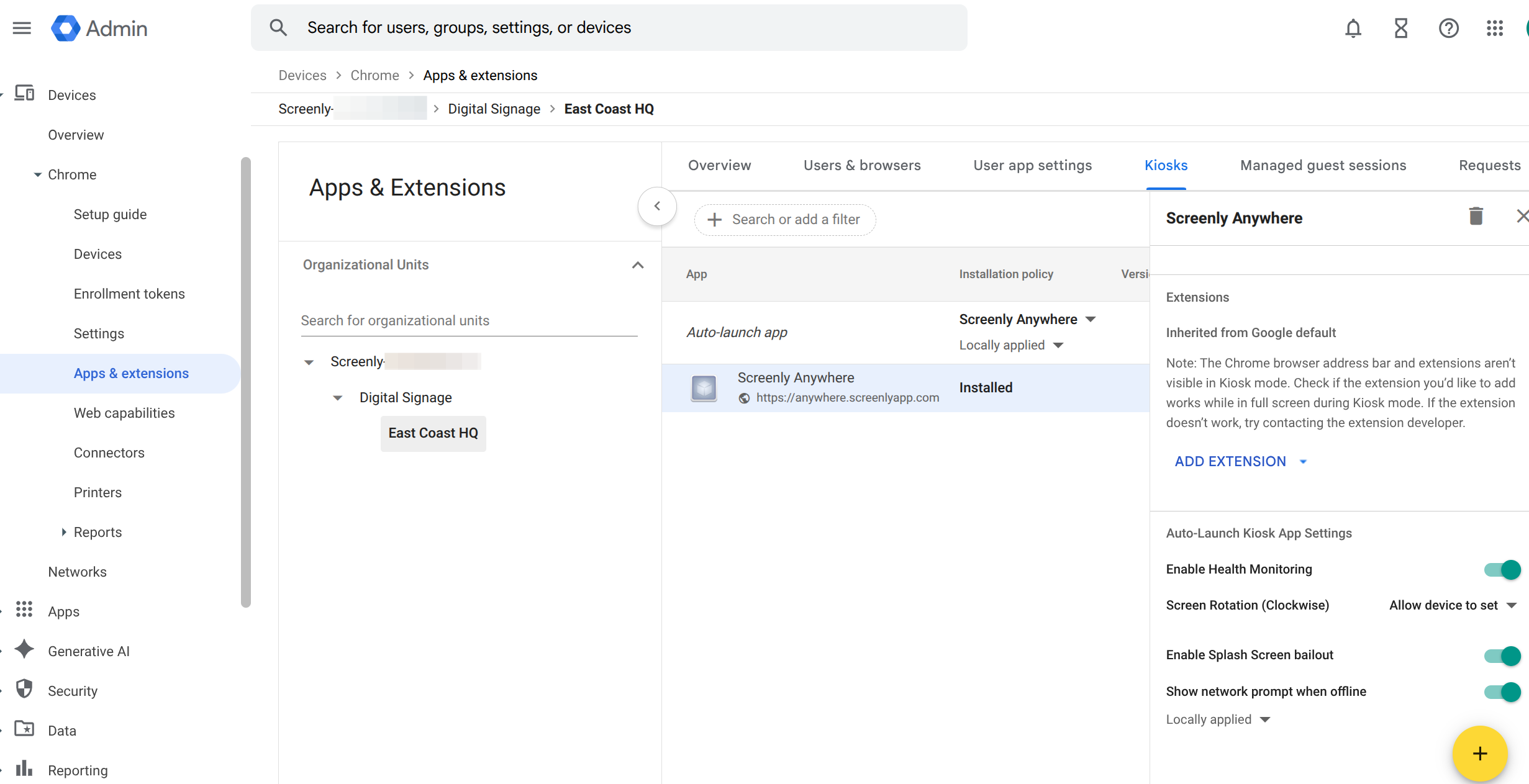Screen dimensions: 1529x784
Task: Open Web capabilities in sidebar
Action: pyautogui.click(x=124, y=413)
